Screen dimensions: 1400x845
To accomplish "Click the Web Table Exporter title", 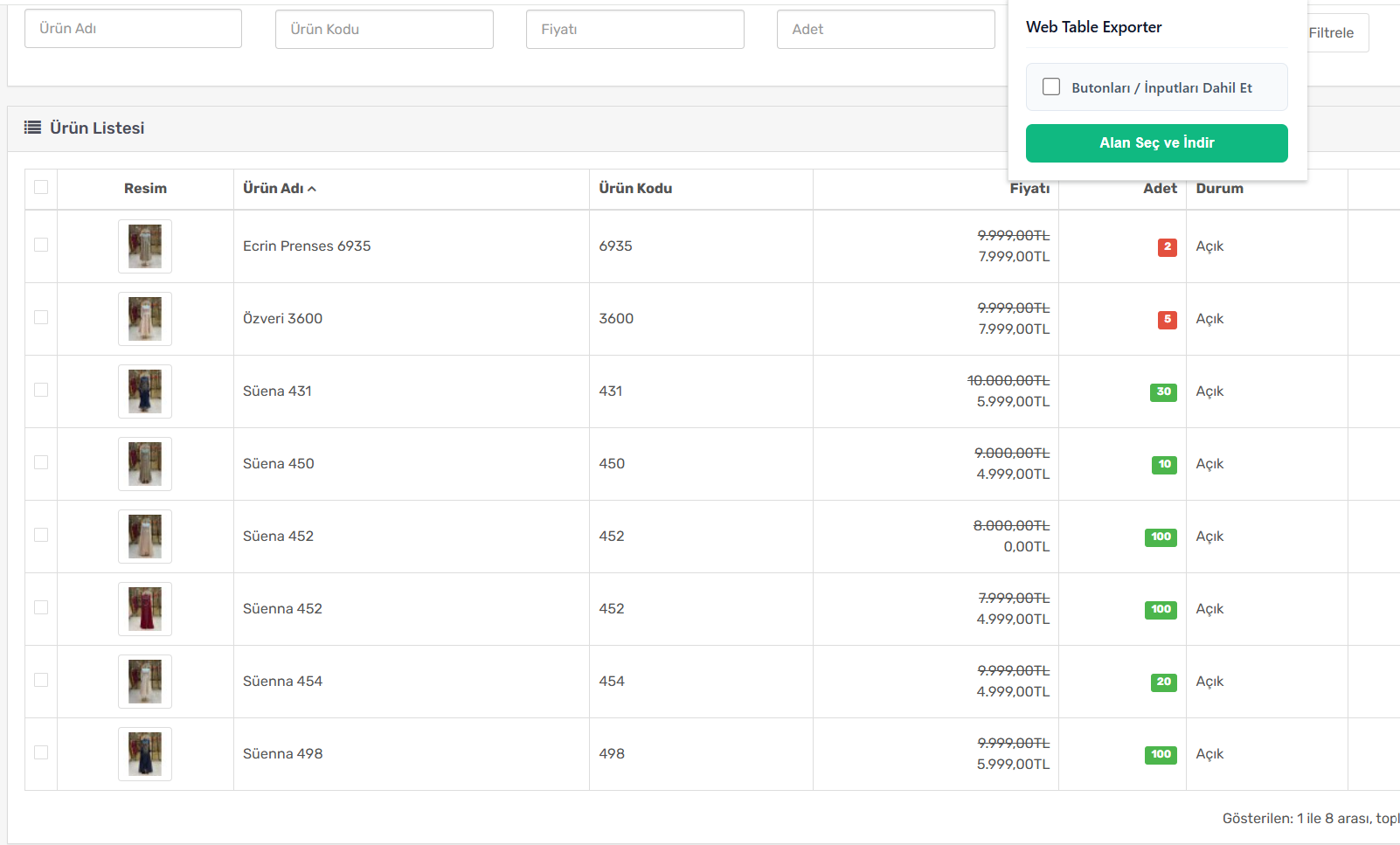I will coord(1094,27).
